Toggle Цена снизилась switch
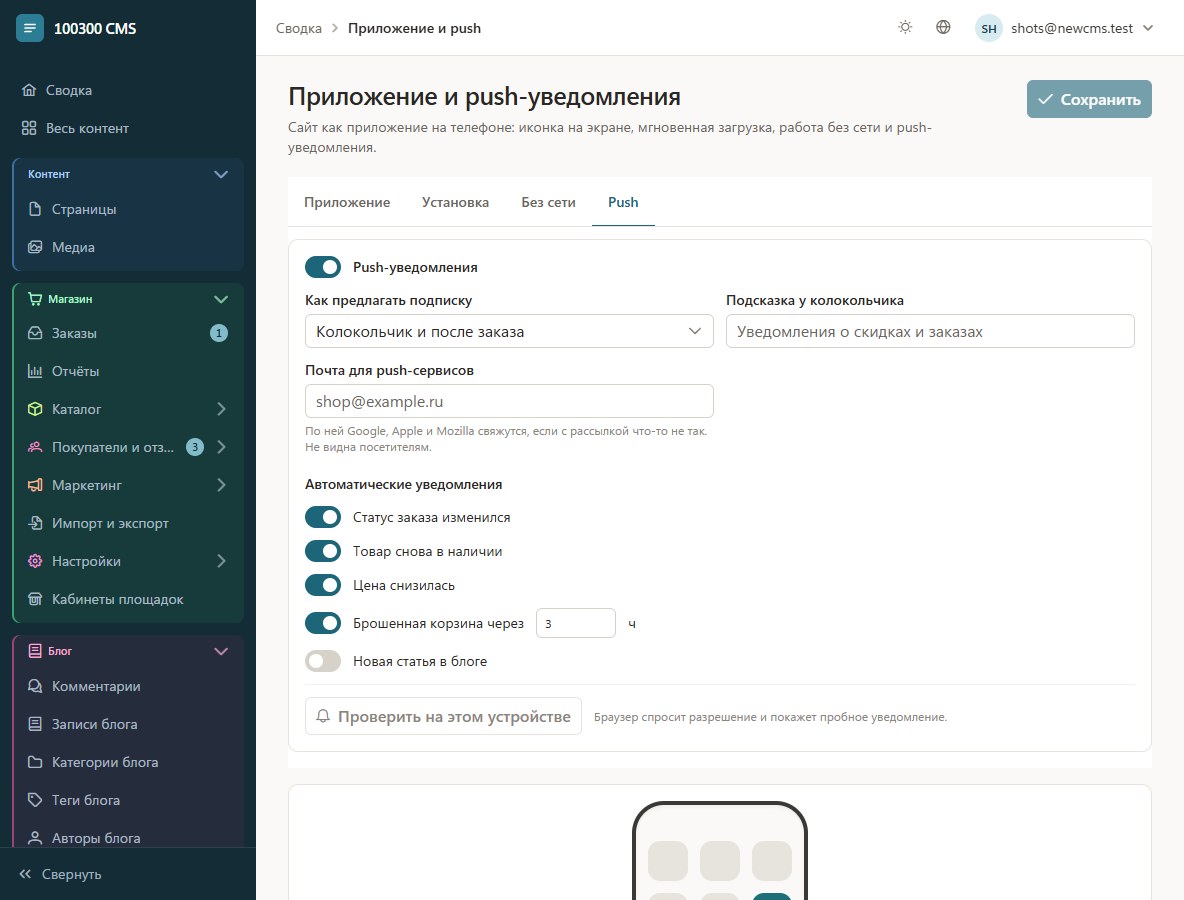 [323, 585]
